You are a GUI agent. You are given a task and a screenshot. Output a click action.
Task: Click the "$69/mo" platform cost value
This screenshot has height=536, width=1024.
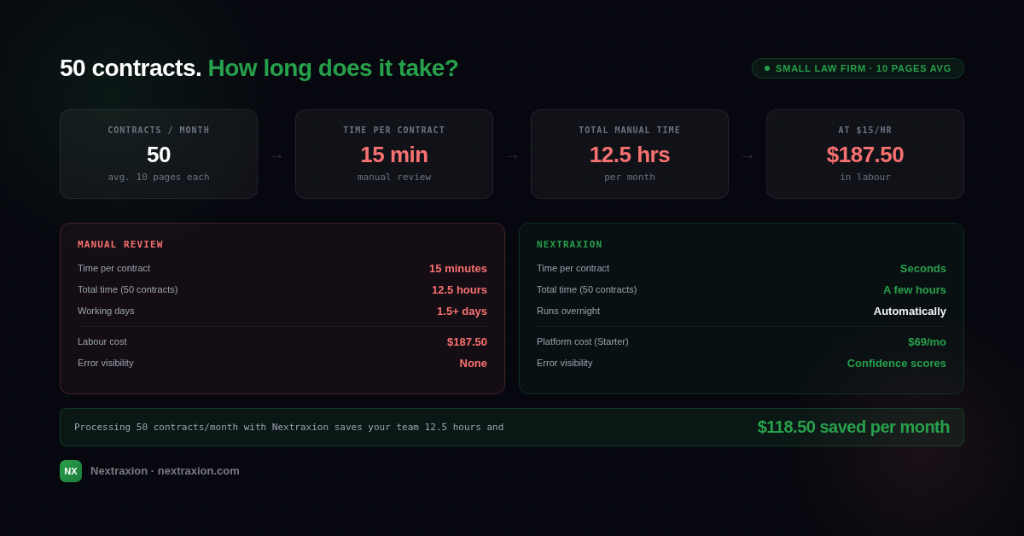coord(927,342)
